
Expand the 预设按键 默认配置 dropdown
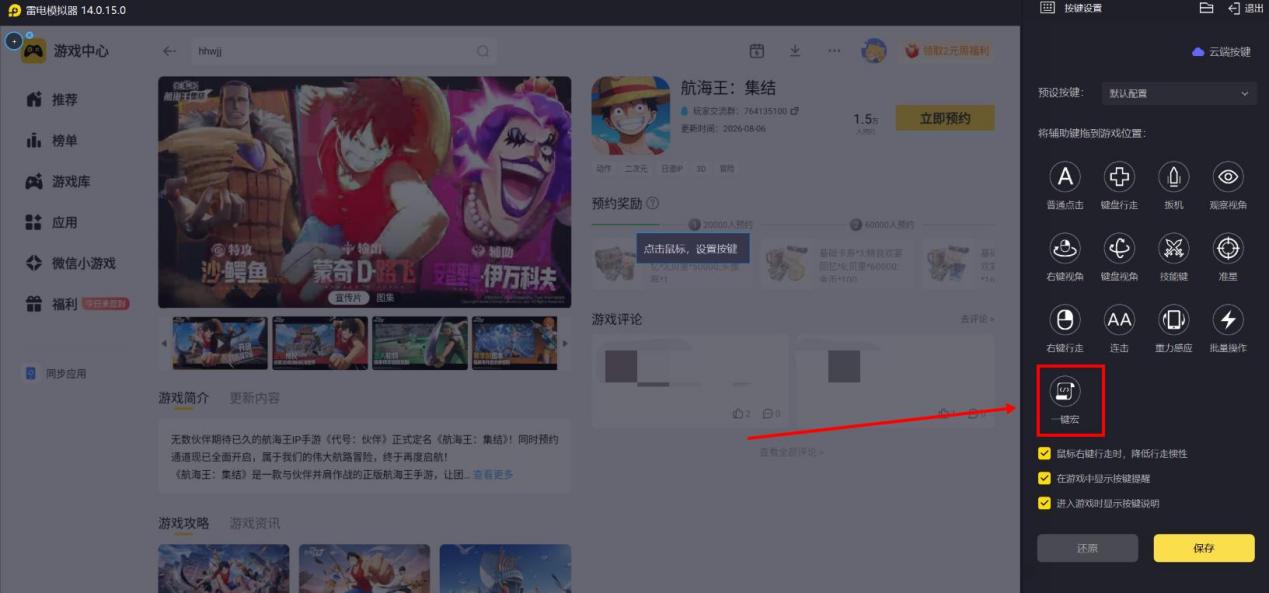click(1179, 93)
